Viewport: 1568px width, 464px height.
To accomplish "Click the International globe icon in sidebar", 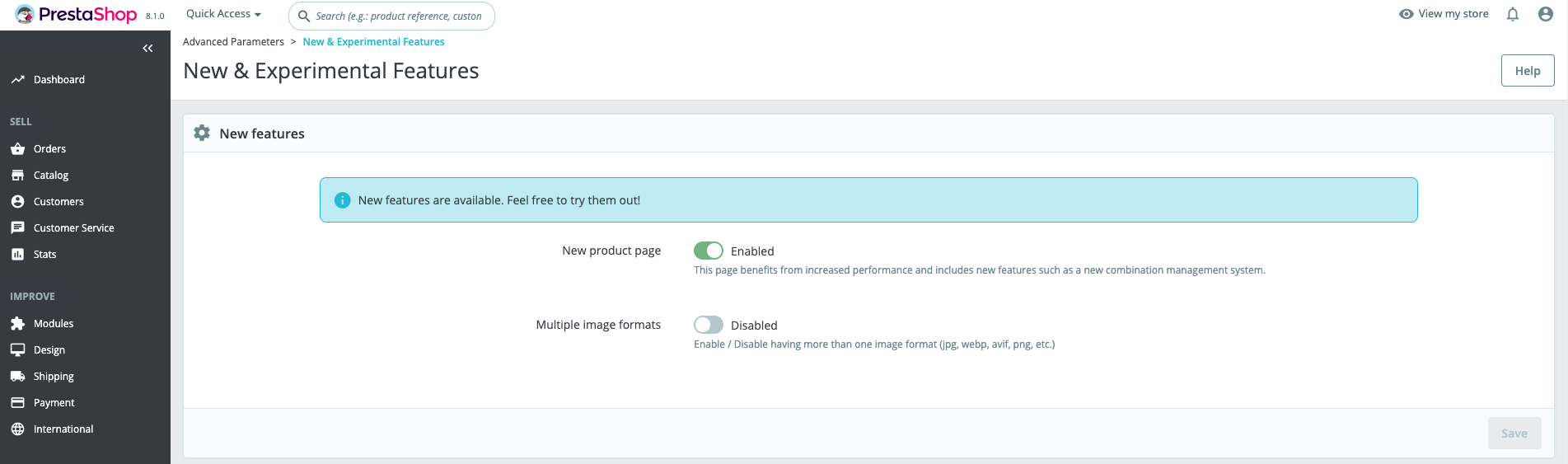I will click(x=17, y=429).
